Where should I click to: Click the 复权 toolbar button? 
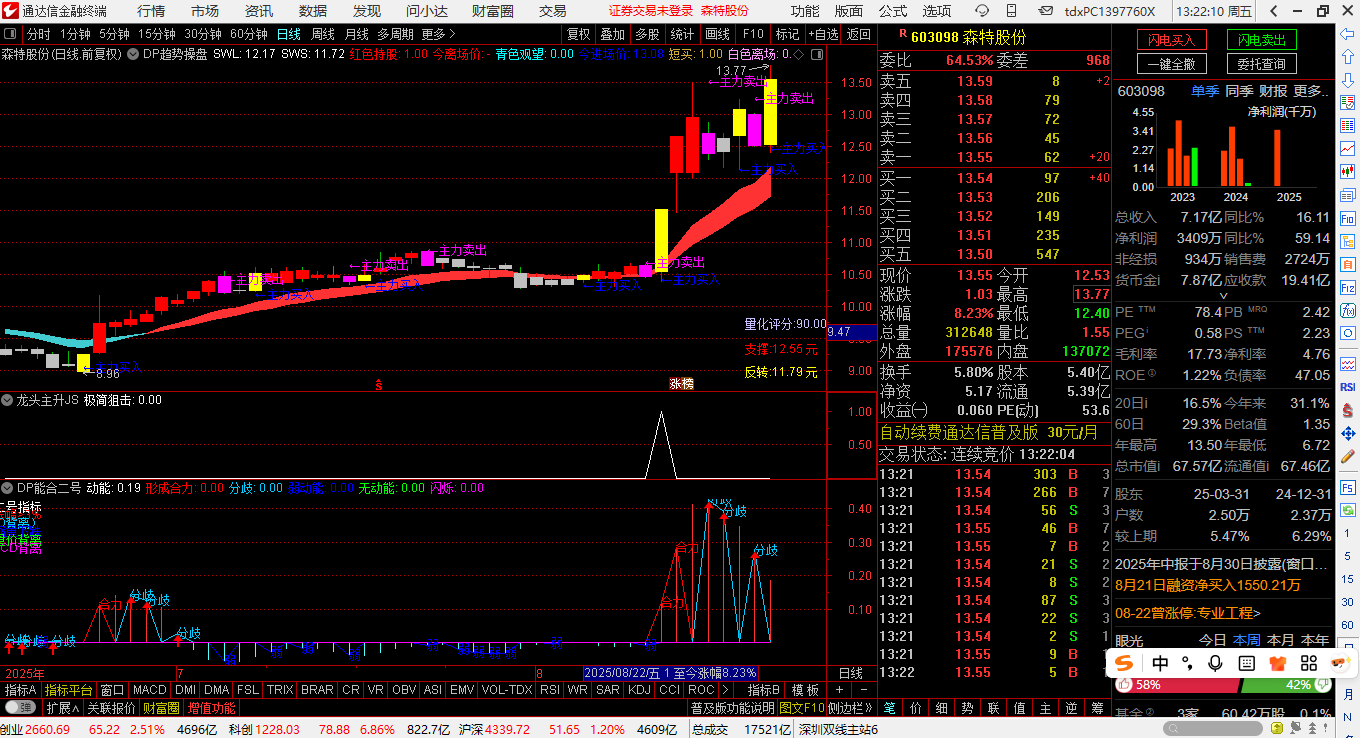[x=579, y=34]
